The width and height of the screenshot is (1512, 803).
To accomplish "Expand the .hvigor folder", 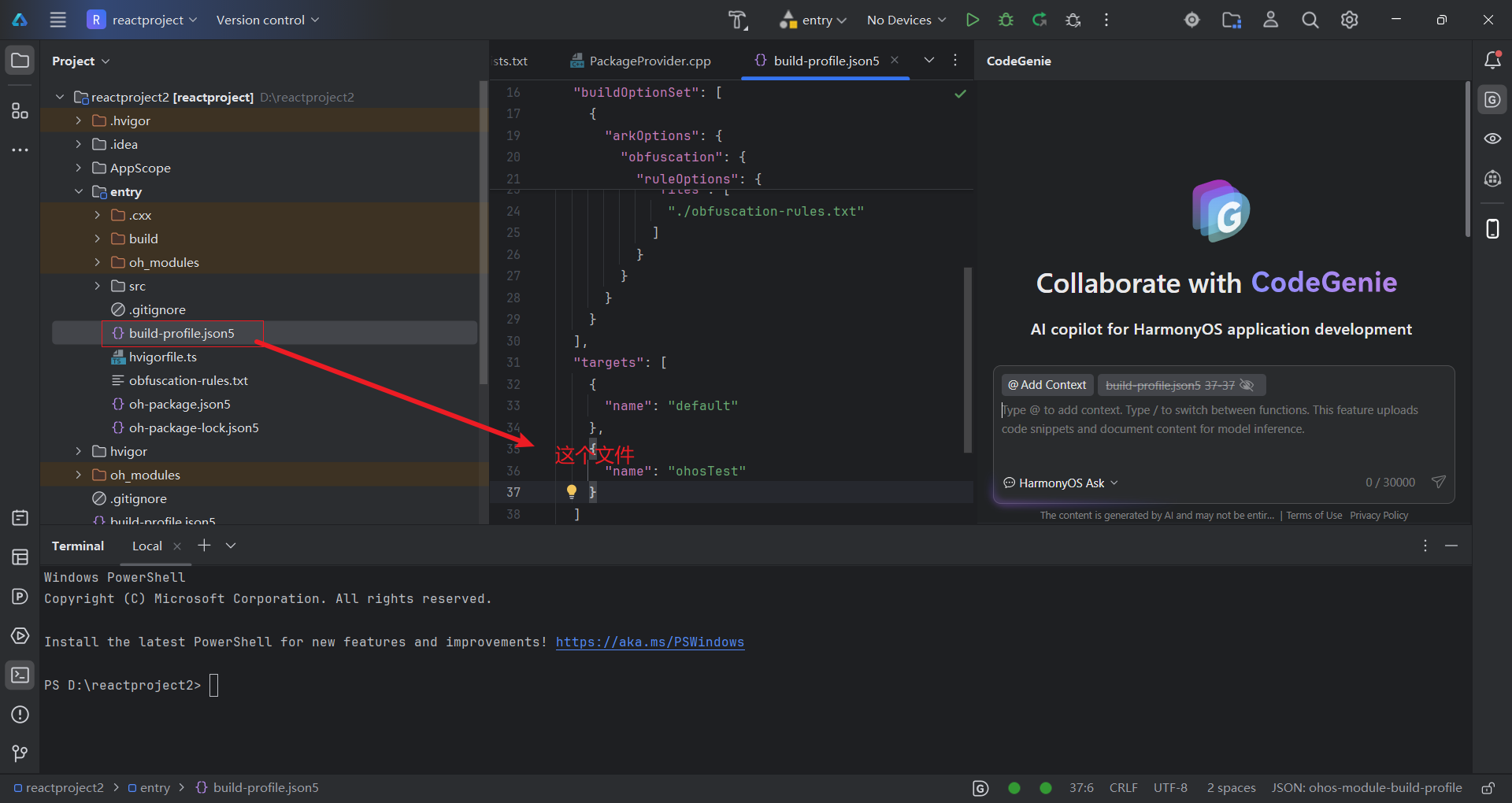I will coord(78,120).
